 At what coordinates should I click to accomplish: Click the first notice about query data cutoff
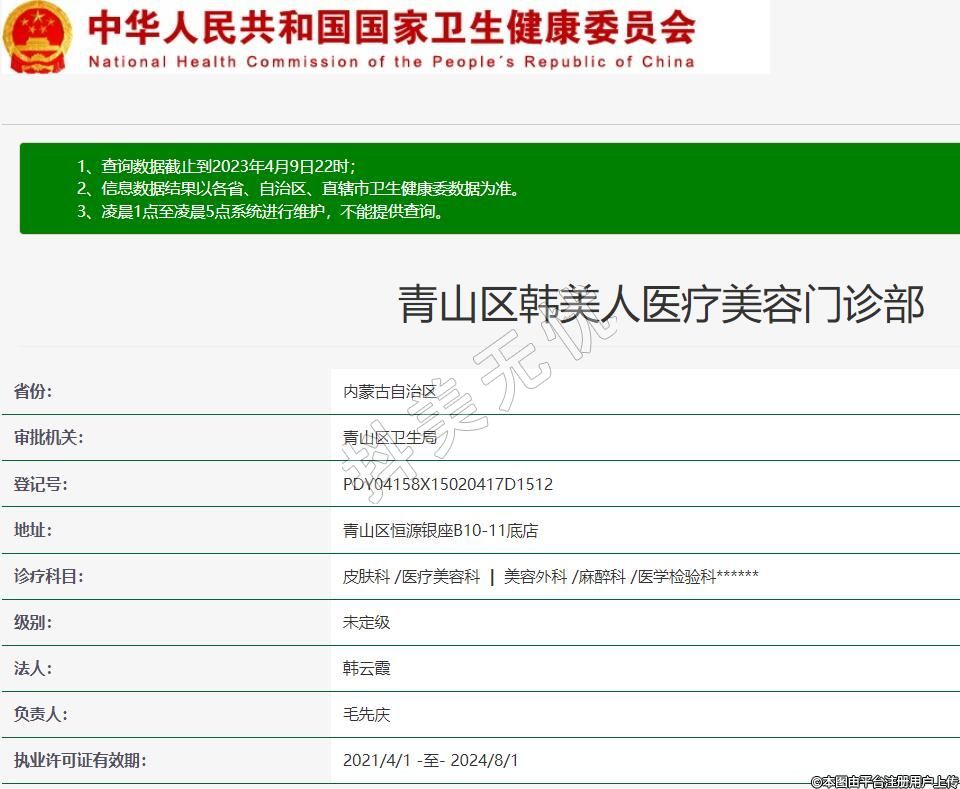[x=217, y=166]
